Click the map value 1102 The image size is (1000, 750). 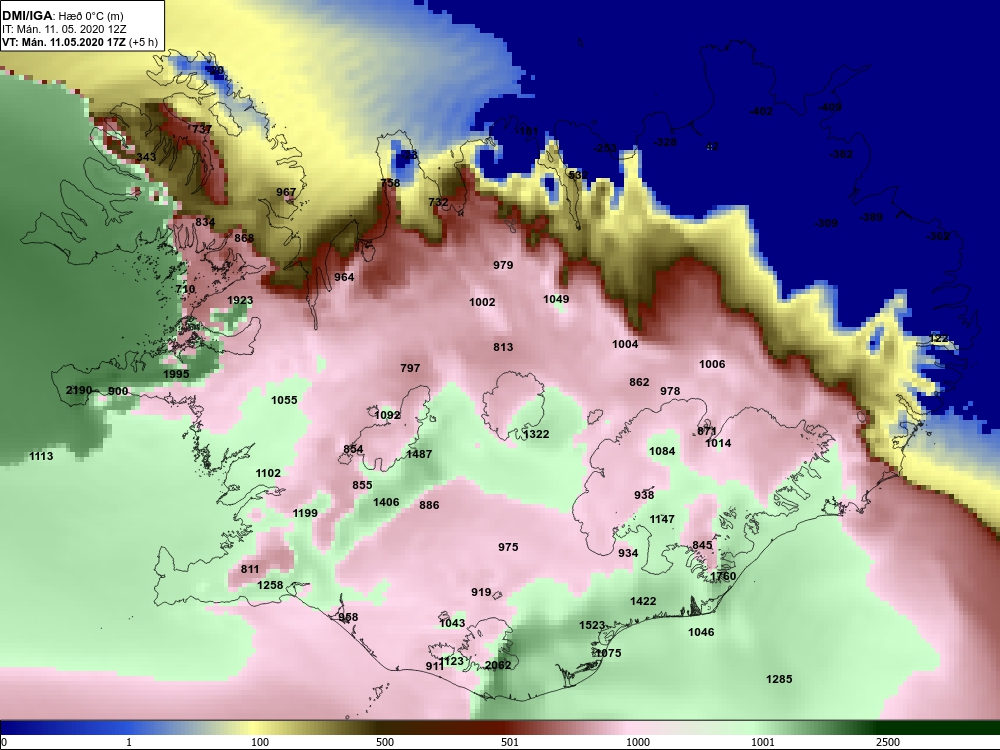coord(268,473)
